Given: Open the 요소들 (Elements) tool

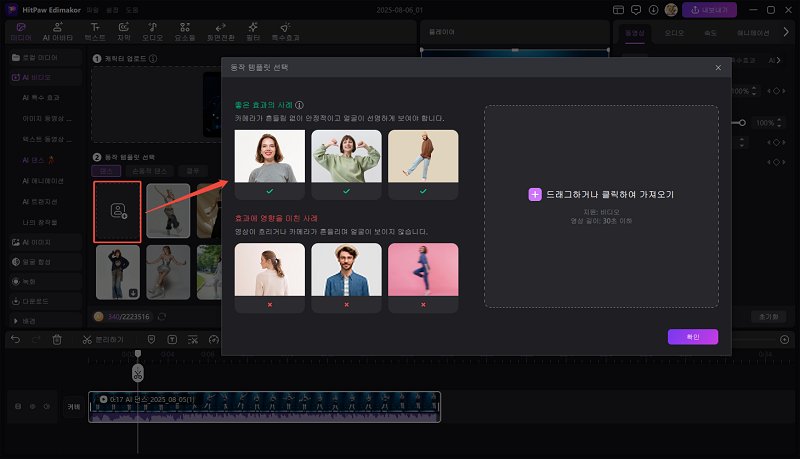Looking at the screenshot, I should tap(185, 32).
